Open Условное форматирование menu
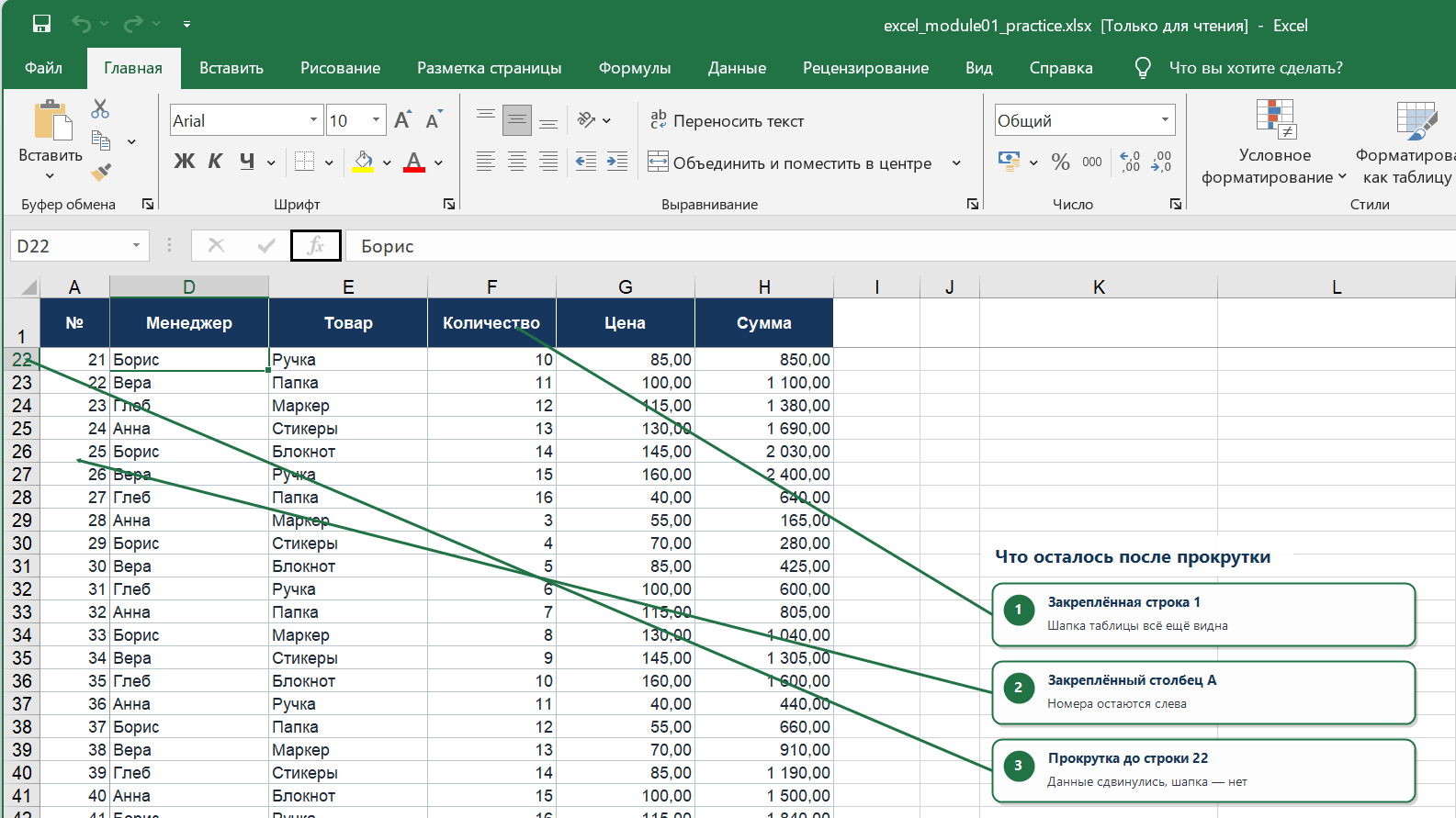 coord(1274,142)
